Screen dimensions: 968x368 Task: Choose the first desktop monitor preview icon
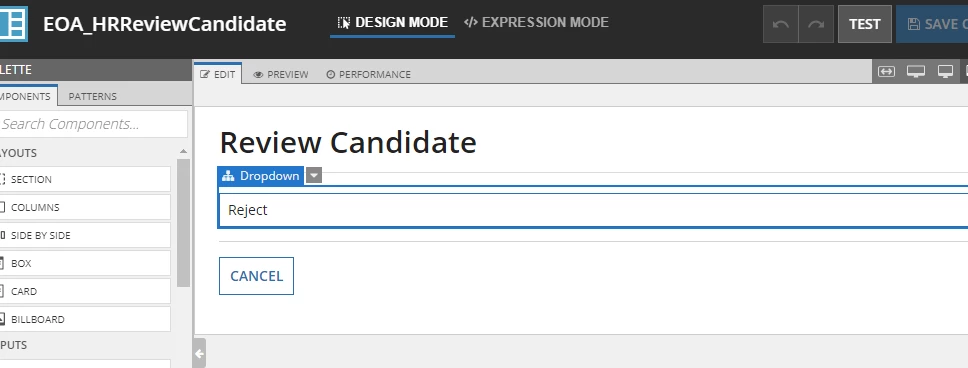click(916, 72)
